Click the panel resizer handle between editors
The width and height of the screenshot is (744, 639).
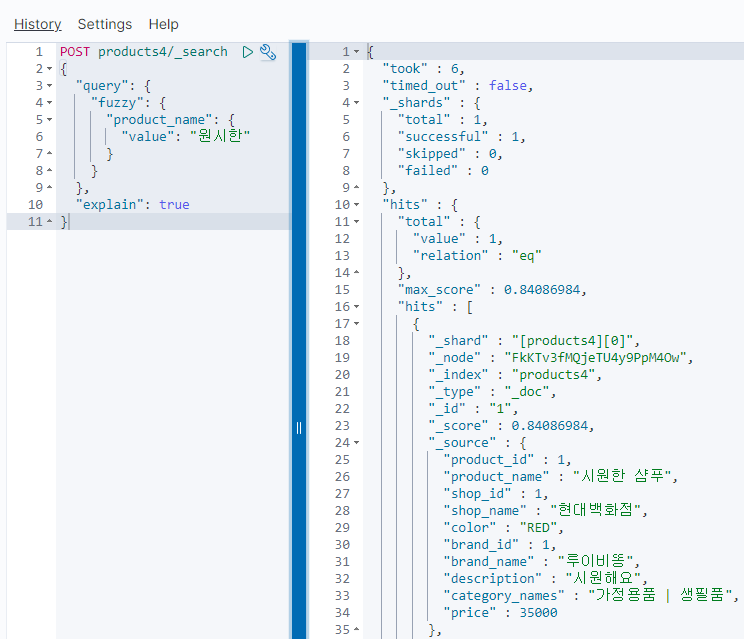tap(298, 428)
